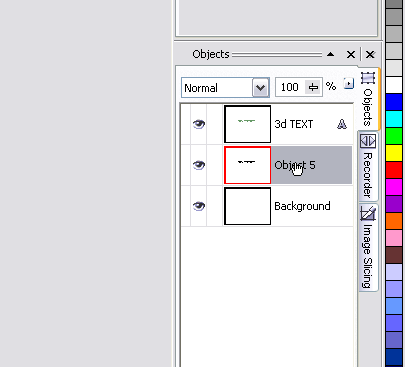Click the Image Slicing icon on the tab
405x367 pixels.
pos(368,213)
